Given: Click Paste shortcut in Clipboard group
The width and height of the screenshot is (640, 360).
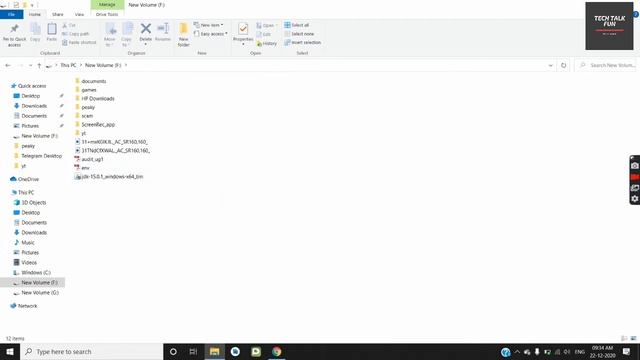Looking at the screenshot, I should pos(79,42).
